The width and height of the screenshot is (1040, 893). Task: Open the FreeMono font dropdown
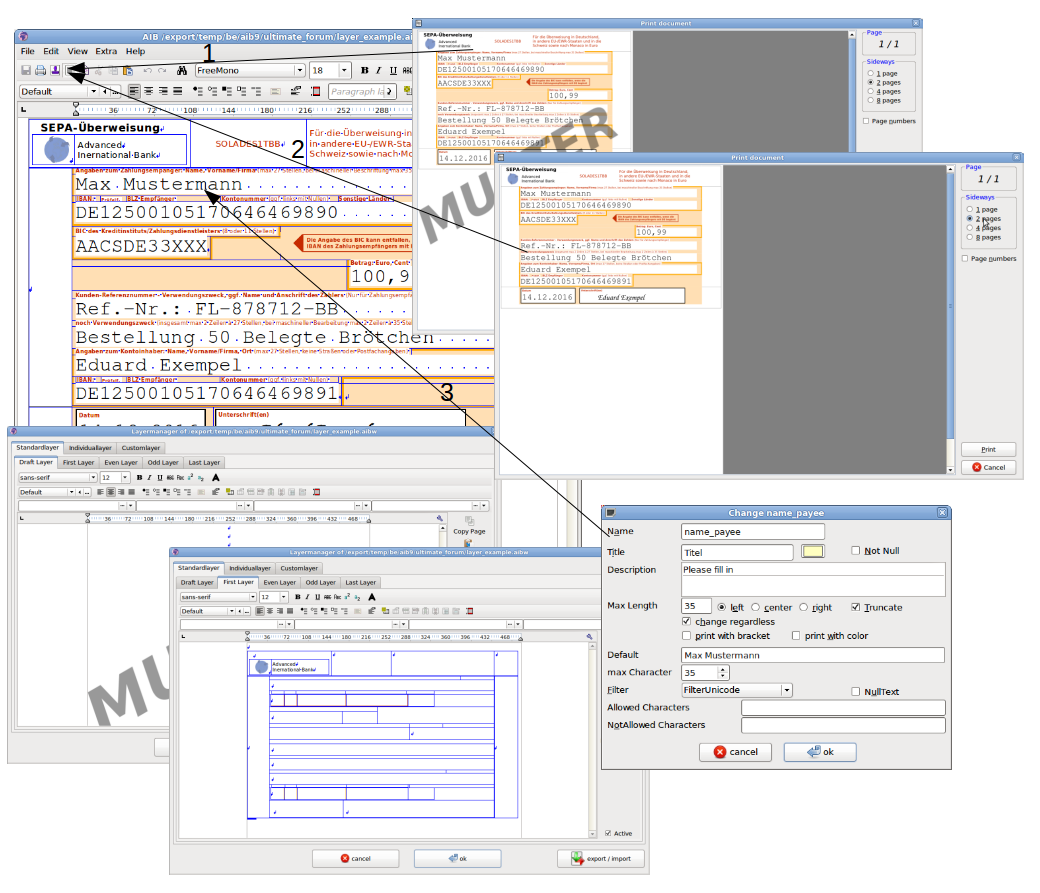(x=300, y=71)
